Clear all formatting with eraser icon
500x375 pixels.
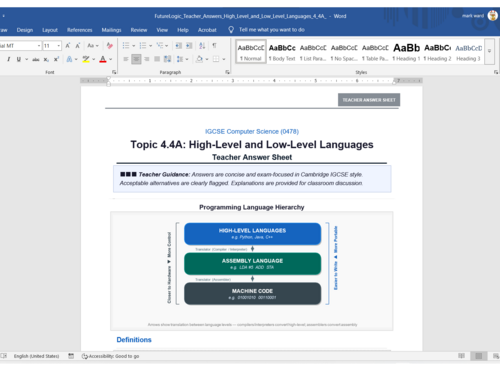[109, 46]
